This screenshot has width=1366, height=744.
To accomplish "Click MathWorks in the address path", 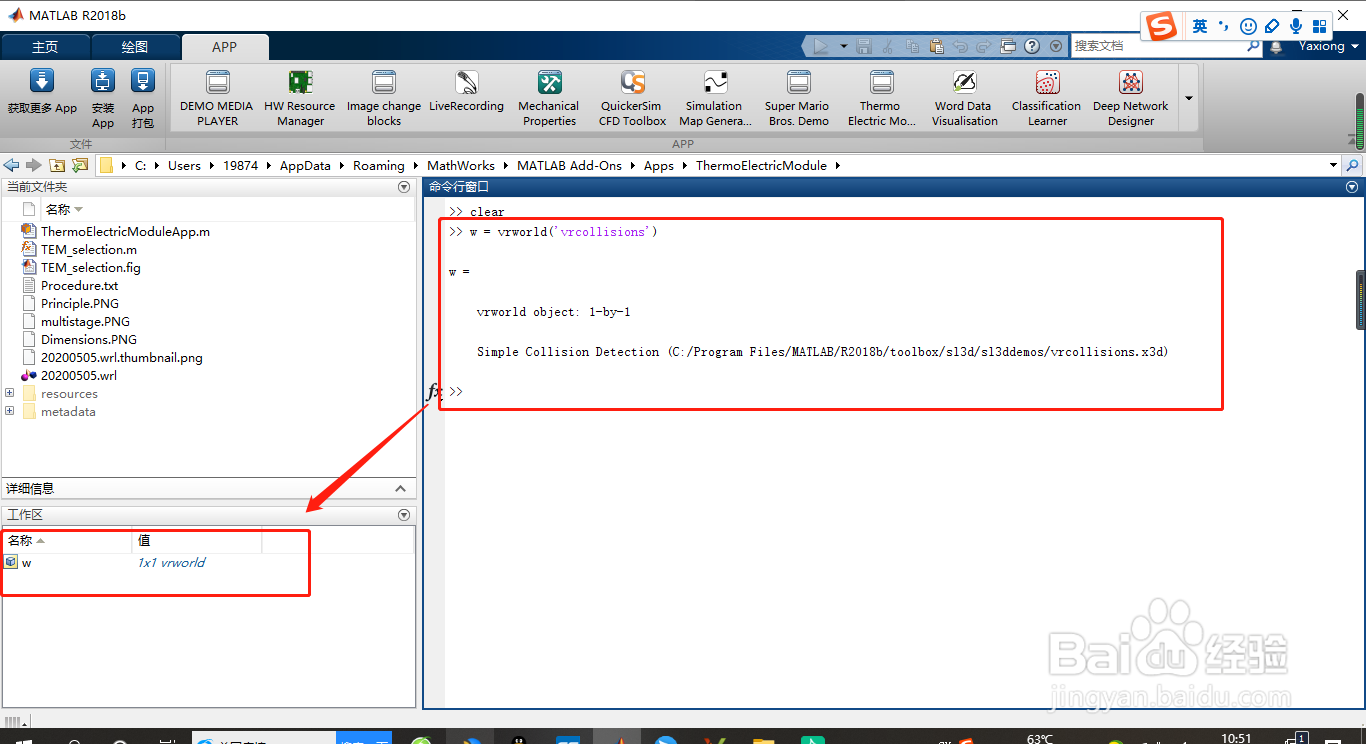I will coord(461,166).
